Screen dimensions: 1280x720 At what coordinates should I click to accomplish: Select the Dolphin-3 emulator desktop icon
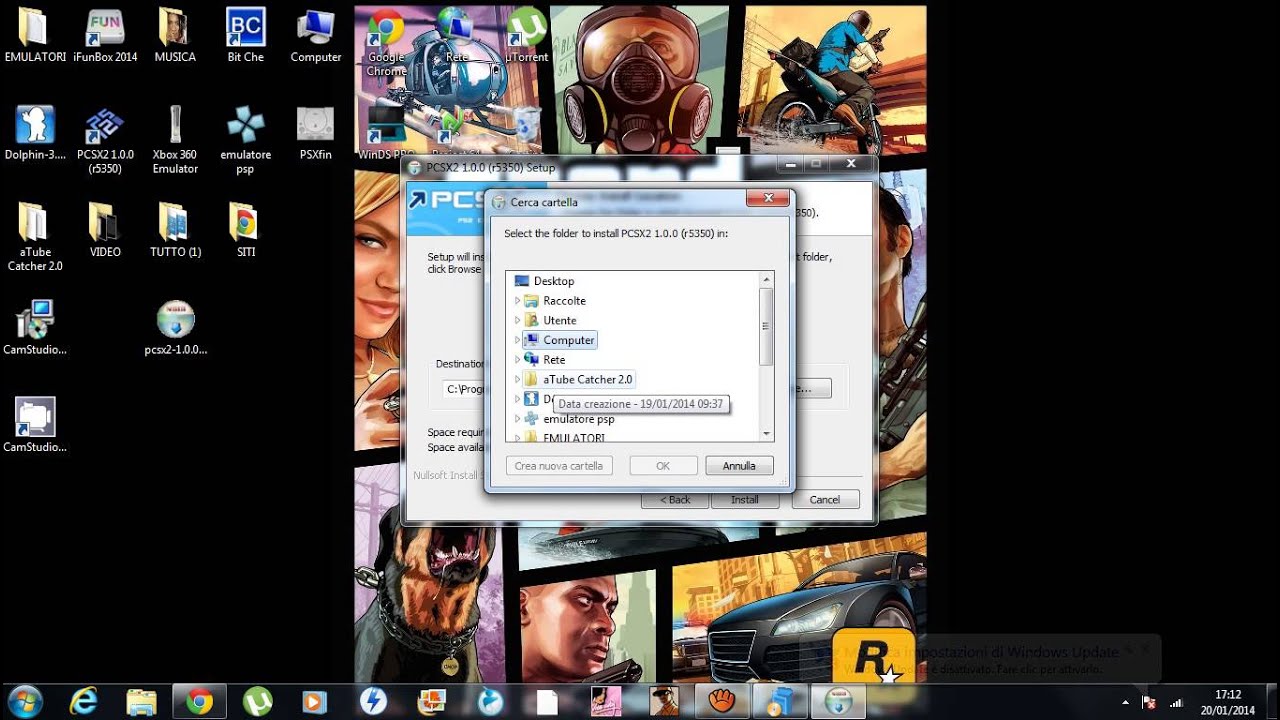click(x=35, y=133)
